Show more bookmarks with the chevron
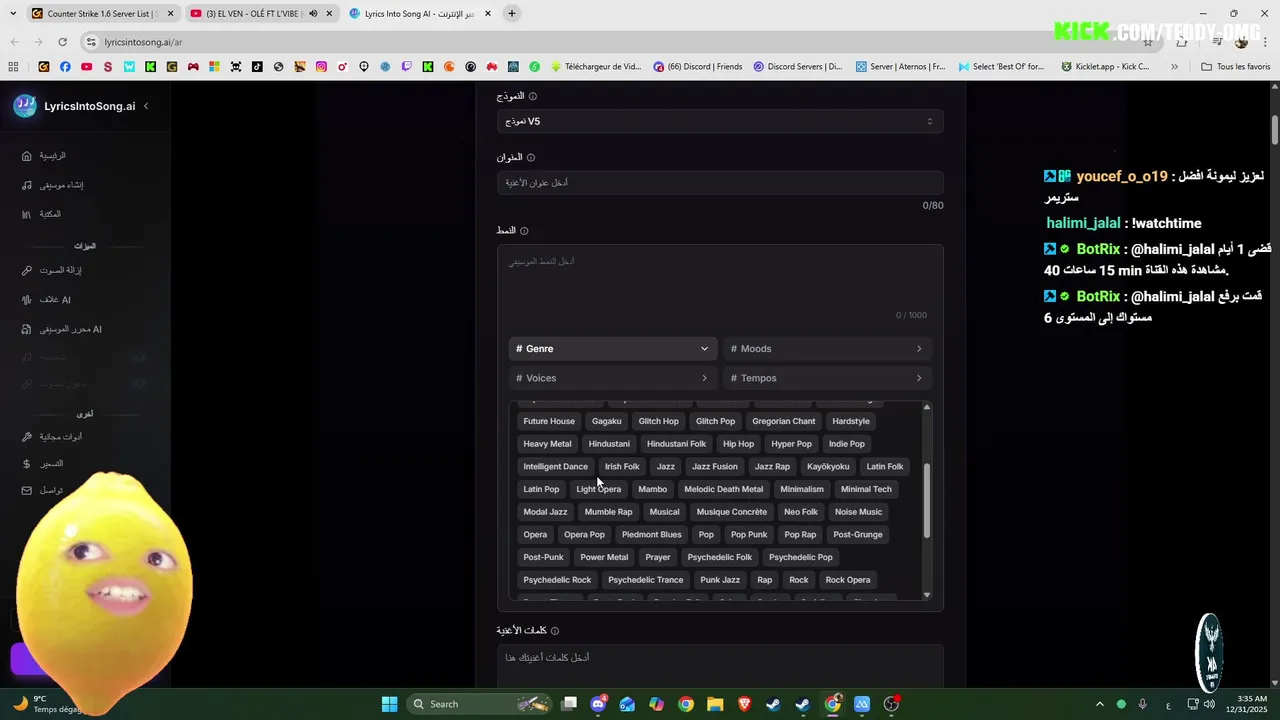The image size is (1280, 720). [x=1174, y=67]
